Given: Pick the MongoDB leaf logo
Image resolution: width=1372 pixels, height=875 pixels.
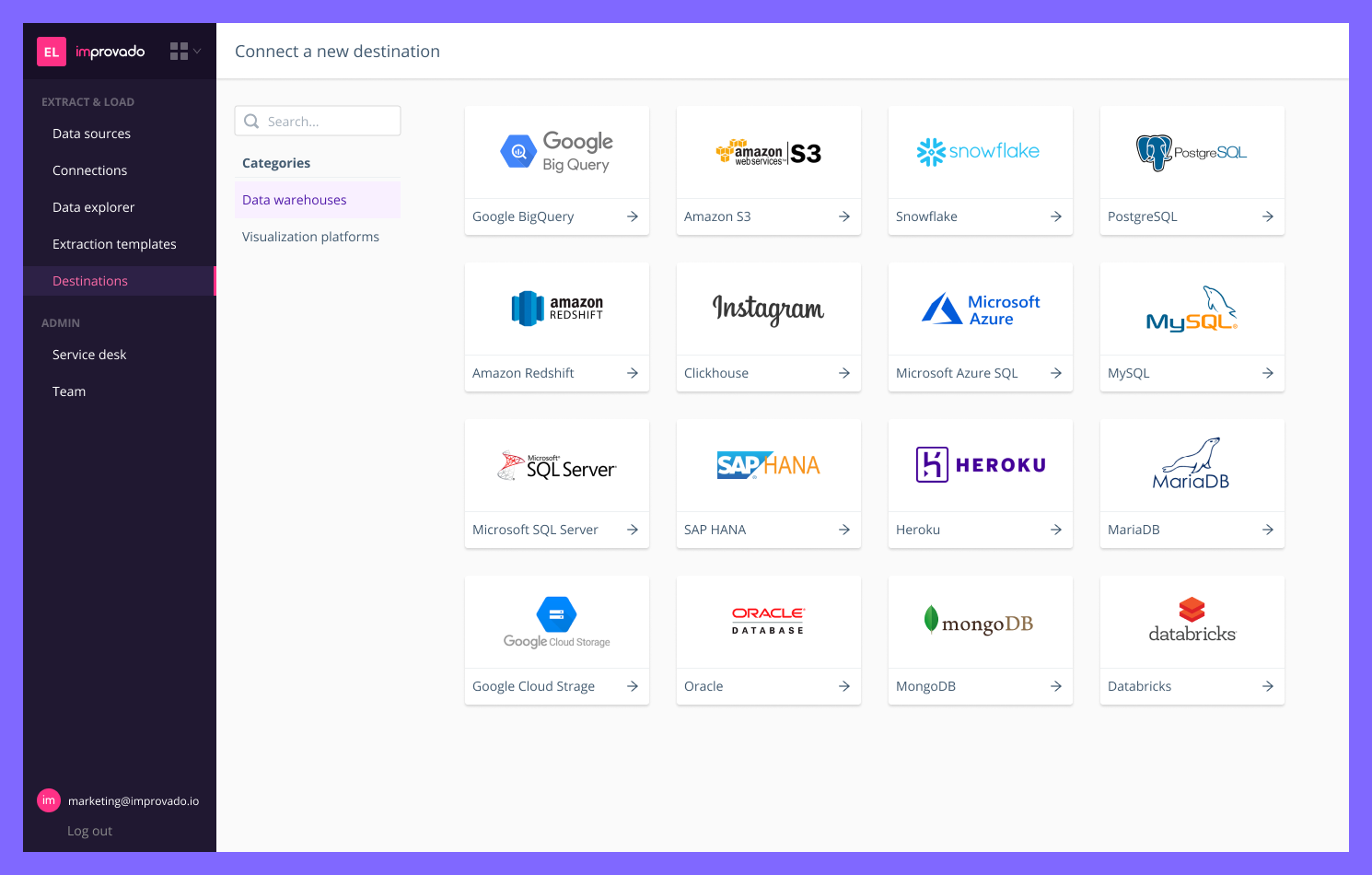Looking at the screenshot, I should click(x=931, y=620).
